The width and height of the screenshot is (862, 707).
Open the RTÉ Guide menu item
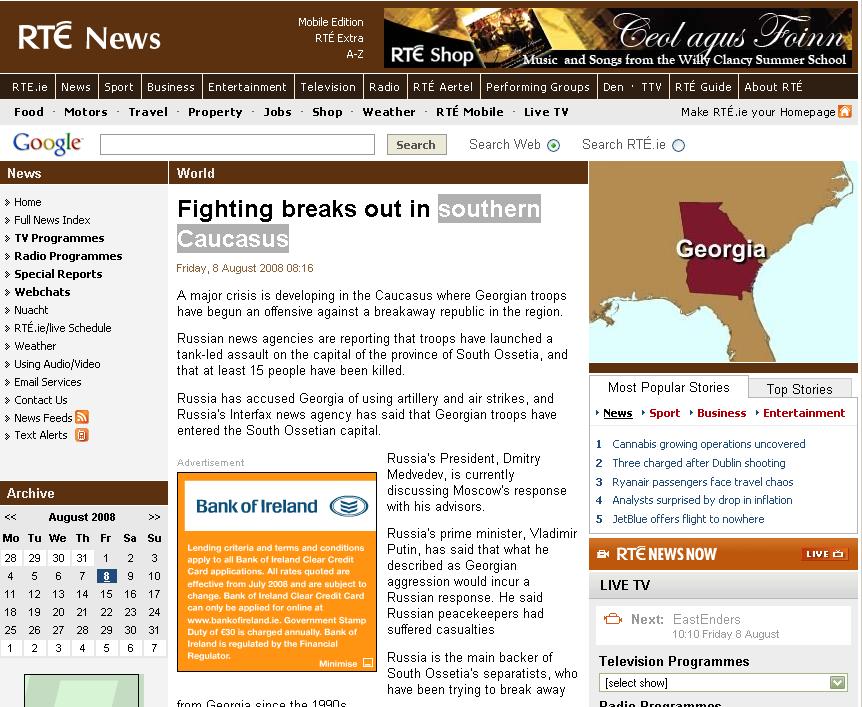coord(703,87)
